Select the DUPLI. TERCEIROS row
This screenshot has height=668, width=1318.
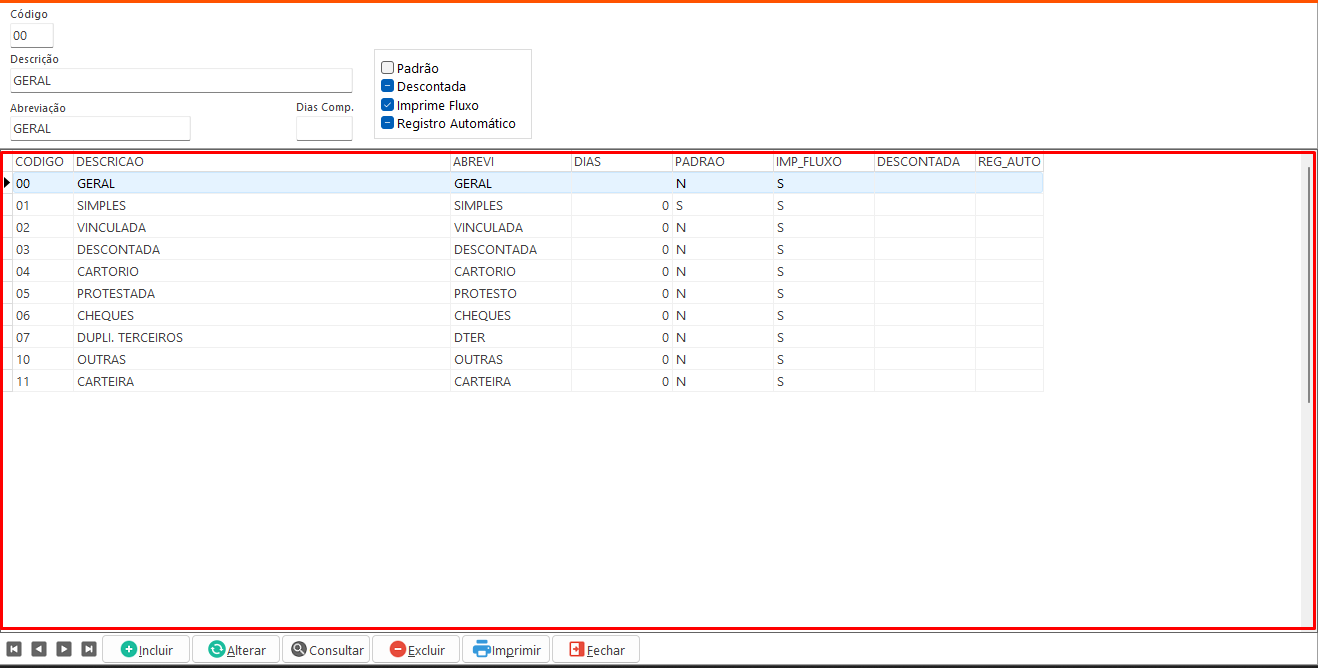(129, 338)
